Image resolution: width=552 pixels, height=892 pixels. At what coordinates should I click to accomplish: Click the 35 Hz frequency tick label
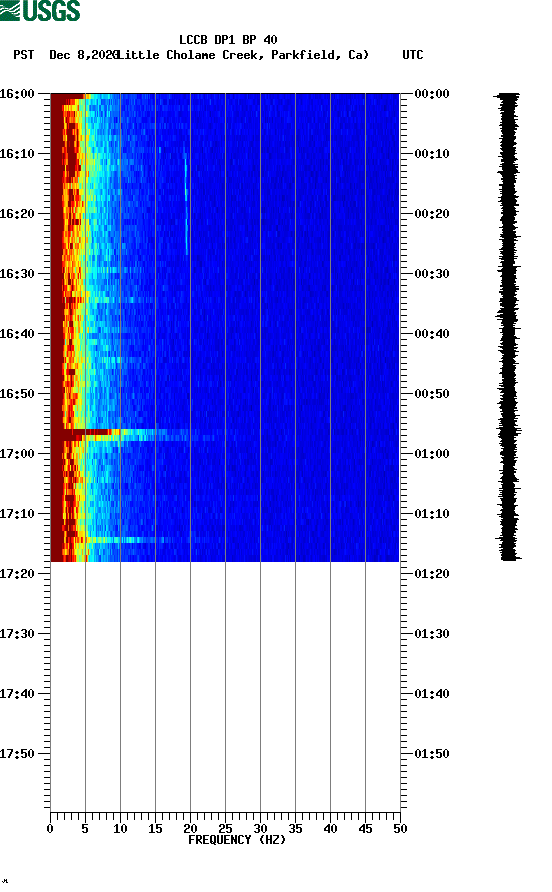[295, 829]
